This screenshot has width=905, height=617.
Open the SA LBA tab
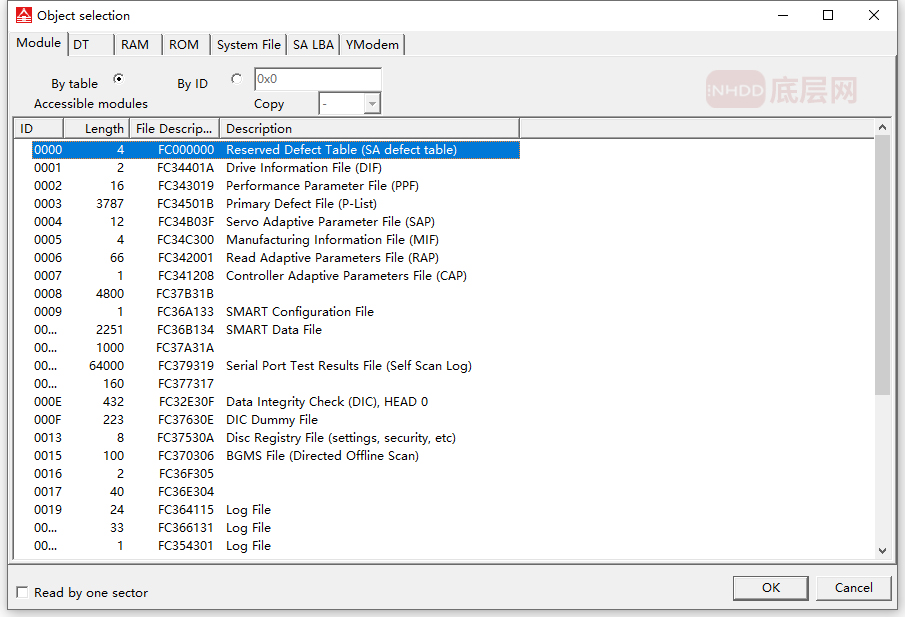pos(313,45)
